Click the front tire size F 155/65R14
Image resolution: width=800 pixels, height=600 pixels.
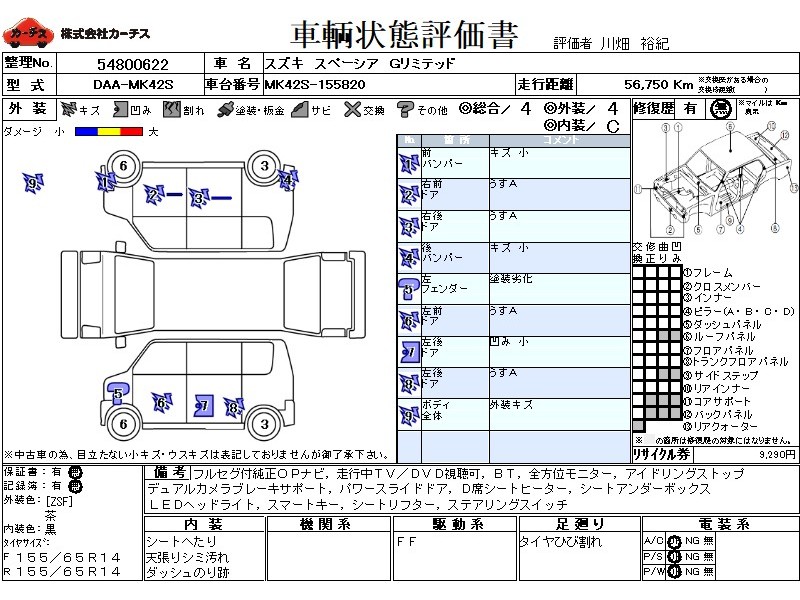tap(62, 558)
